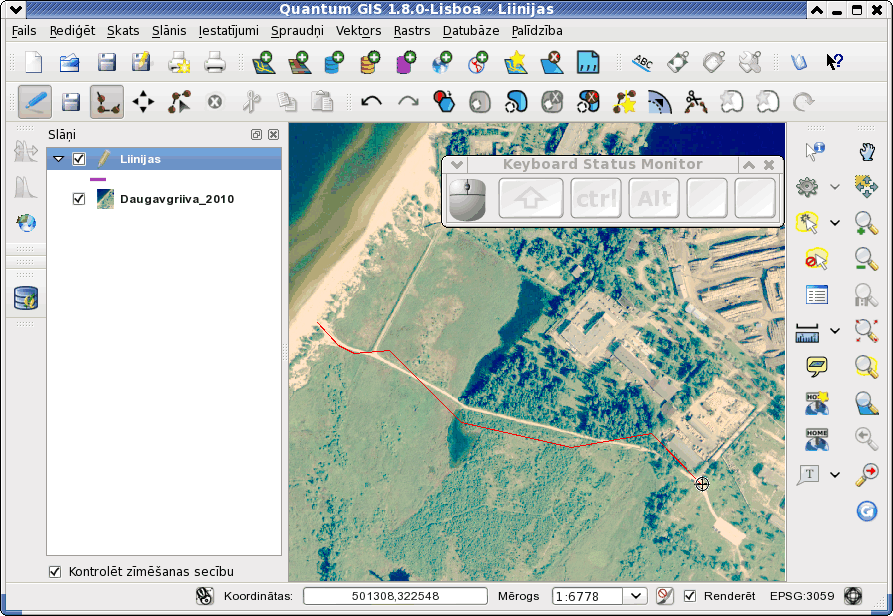Open the Slānis menu
893x616 pixels.
pos(169,31)
